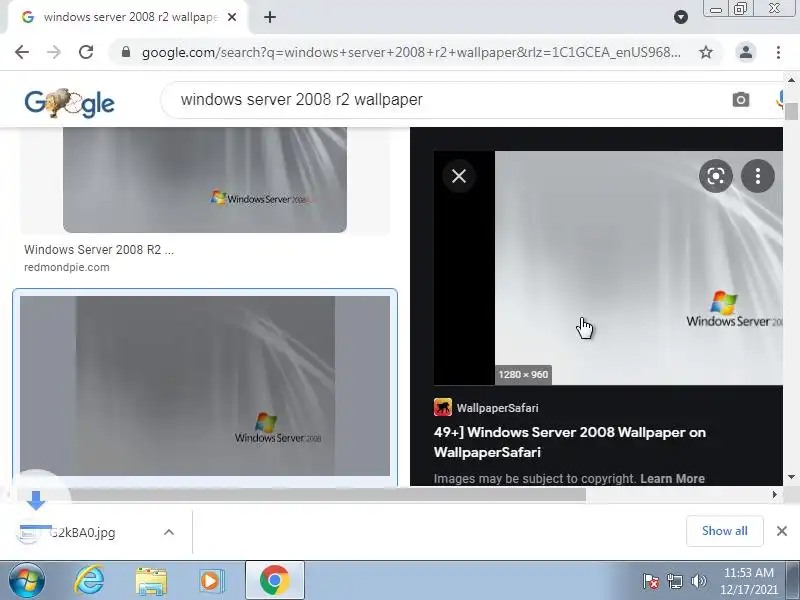Click the Learn More copyright link

point(672,479)
